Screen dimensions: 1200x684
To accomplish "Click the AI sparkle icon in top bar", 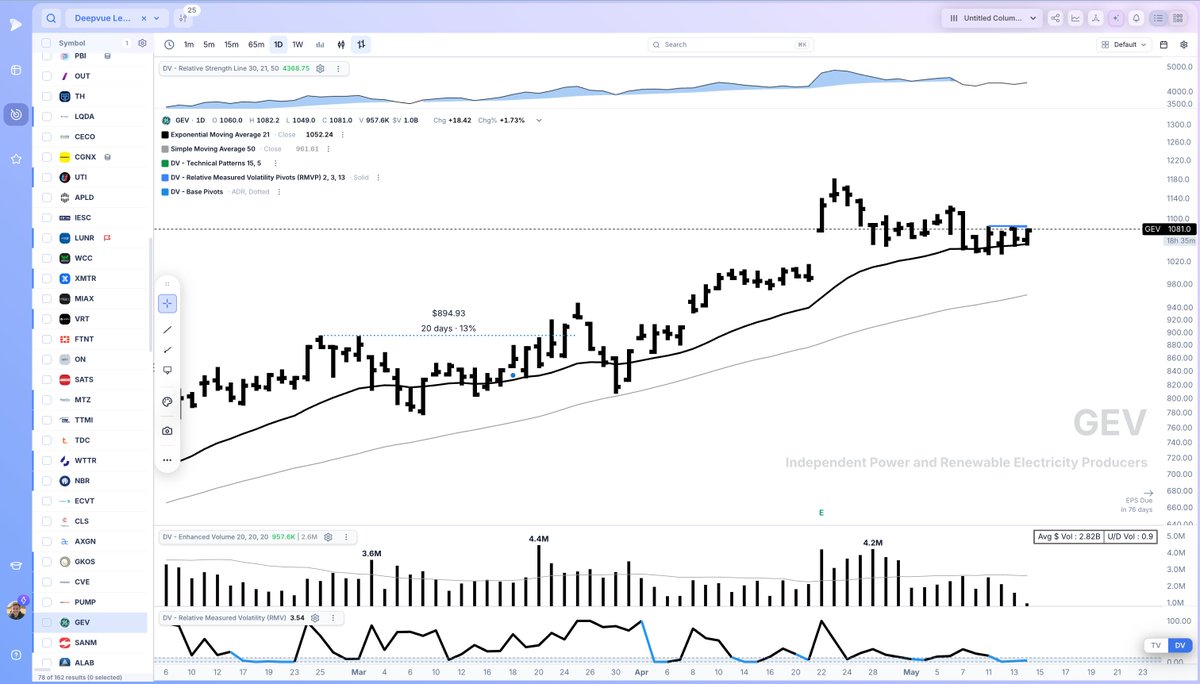I will tap(1116, 17).
